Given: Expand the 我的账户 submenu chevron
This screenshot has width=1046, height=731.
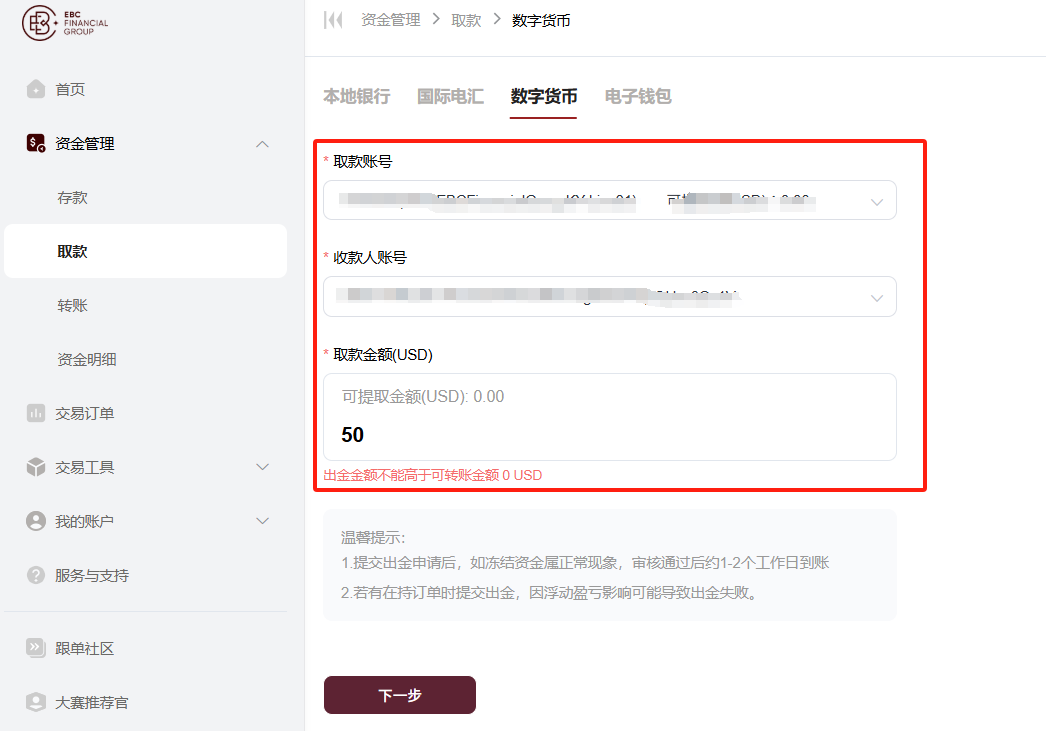Looking at the screenshot, I should click(263, 521).
